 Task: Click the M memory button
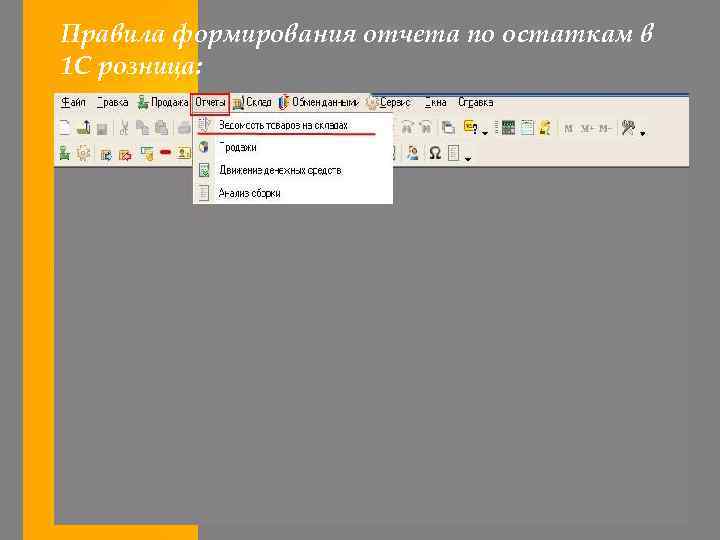click(x=568, y=129)
